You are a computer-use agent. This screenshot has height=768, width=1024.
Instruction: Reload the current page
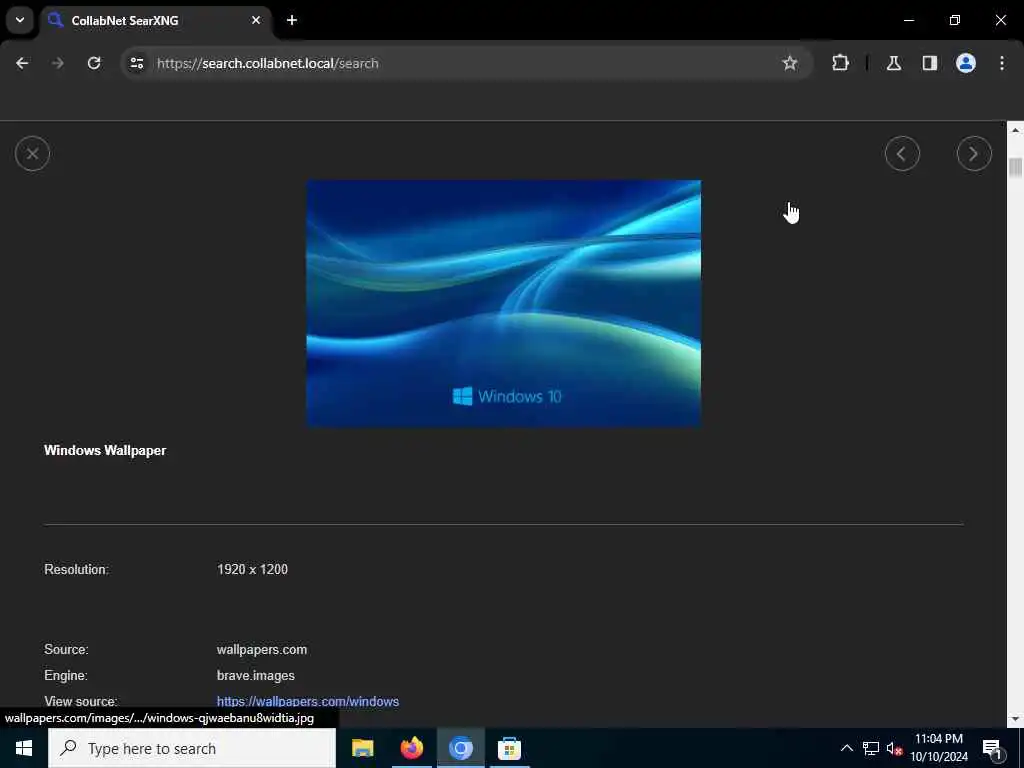tap(94, 63)
